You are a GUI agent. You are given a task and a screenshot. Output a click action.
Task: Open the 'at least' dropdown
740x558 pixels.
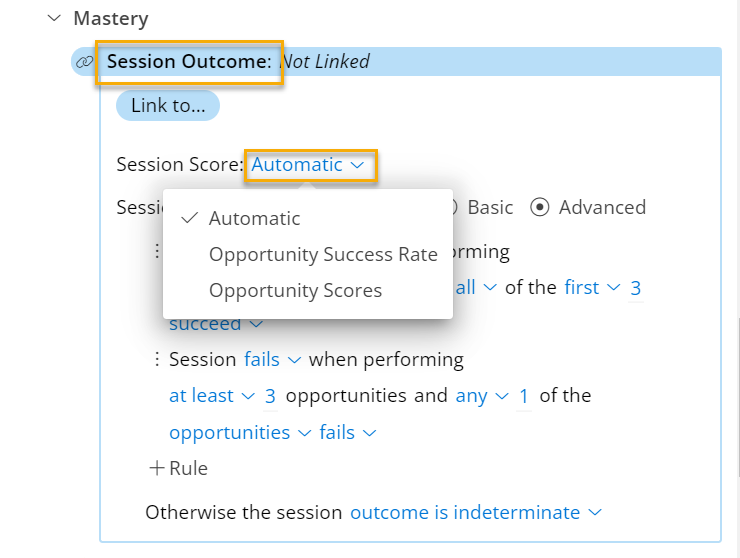(x=211, y=396)
